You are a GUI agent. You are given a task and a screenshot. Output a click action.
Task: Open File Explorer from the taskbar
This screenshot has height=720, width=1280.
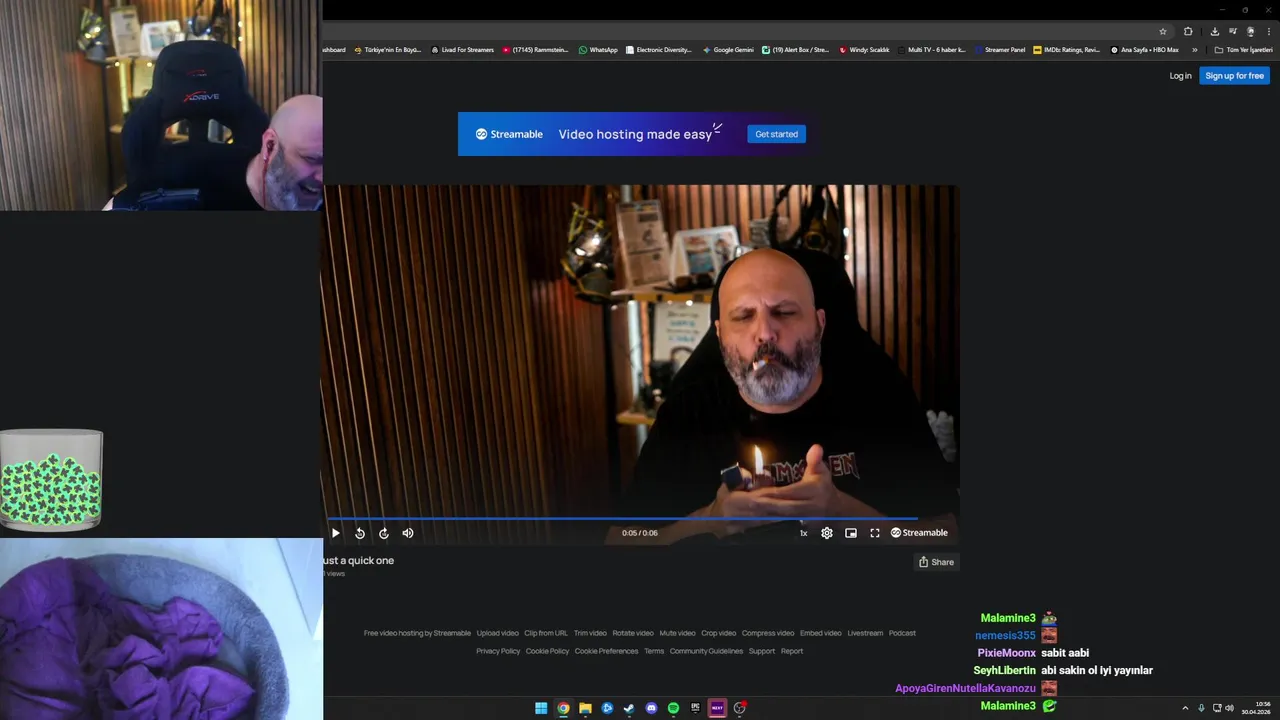[585, 708]
